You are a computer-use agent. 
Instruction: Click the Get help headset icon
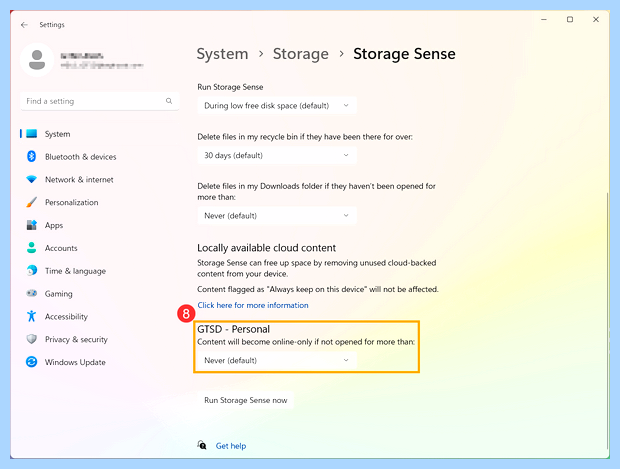tap(202, 445)
